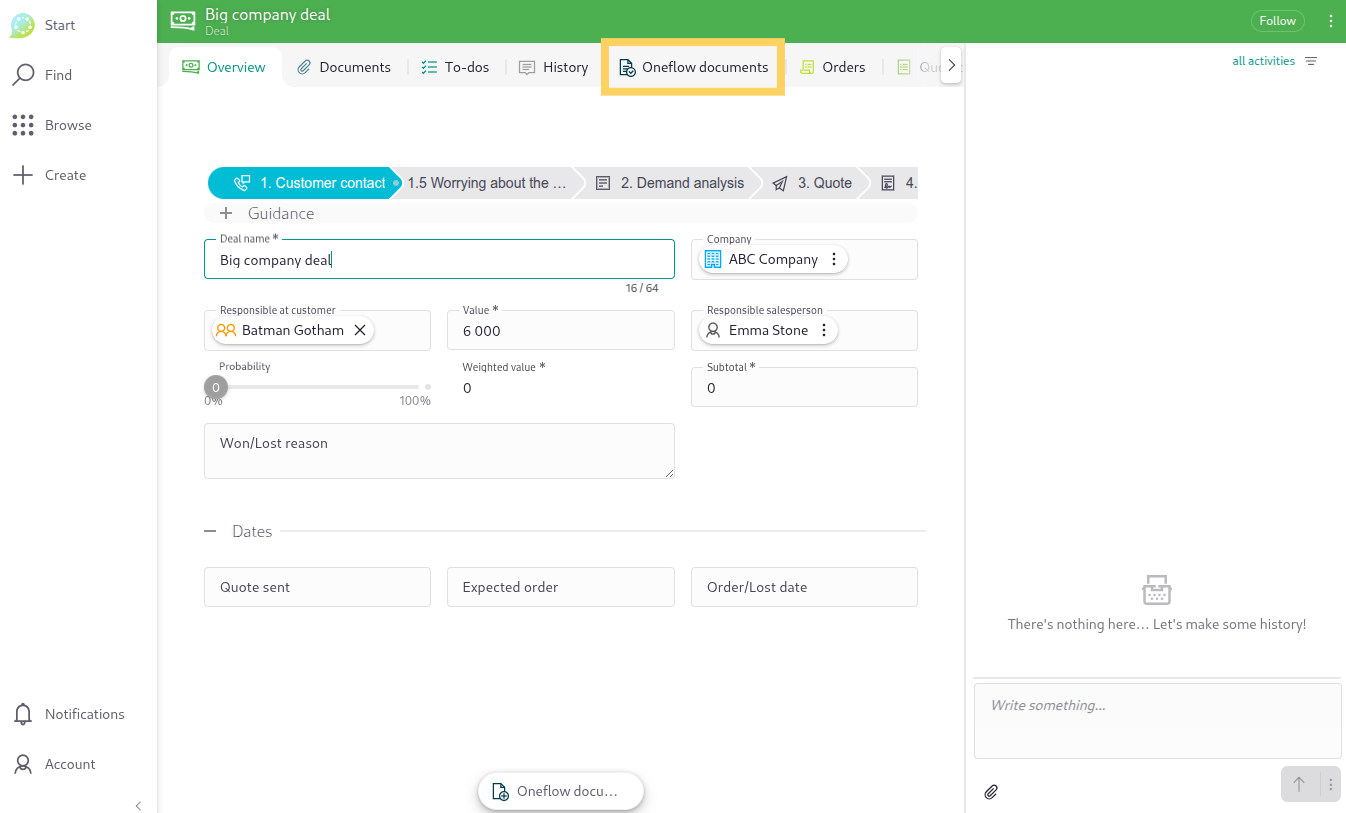Switch to the Orders tab
The image size is (1346, 813).
[833, 67]
